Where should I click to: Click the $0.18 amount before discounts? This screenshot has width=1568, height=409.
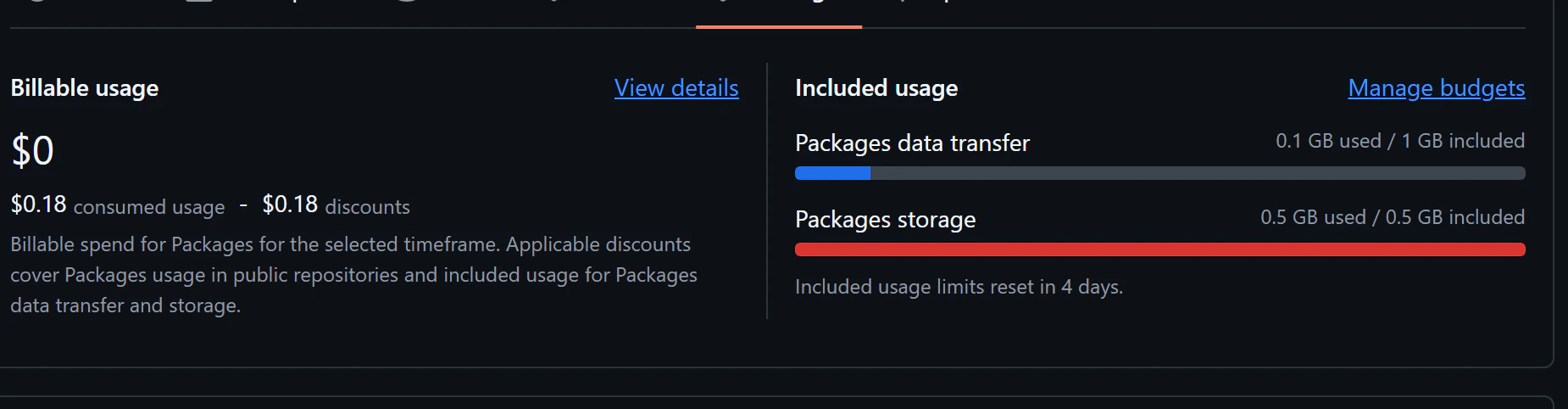click(x=290, y=204)
